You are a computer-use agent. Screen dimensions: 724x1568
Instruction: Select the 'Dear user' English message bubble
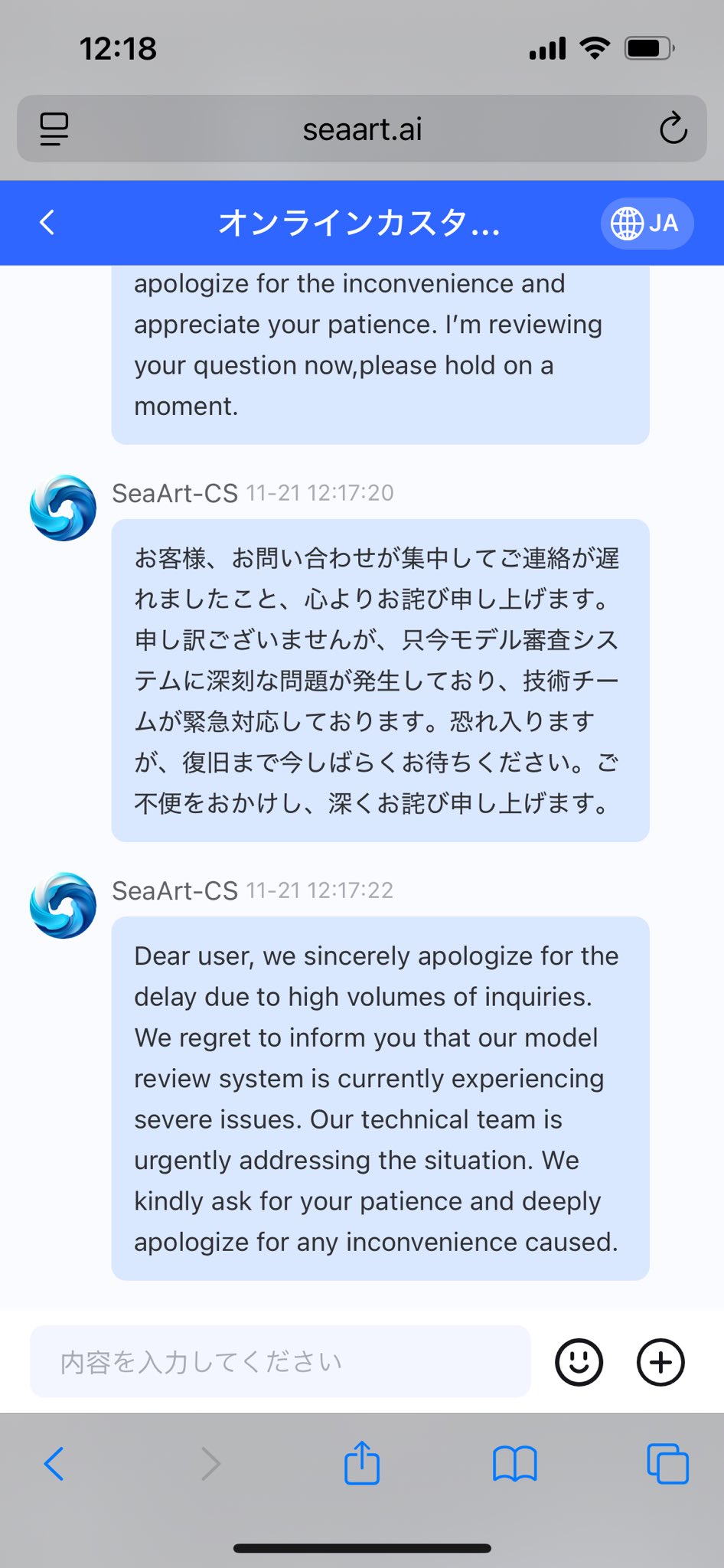[380, 1098]
